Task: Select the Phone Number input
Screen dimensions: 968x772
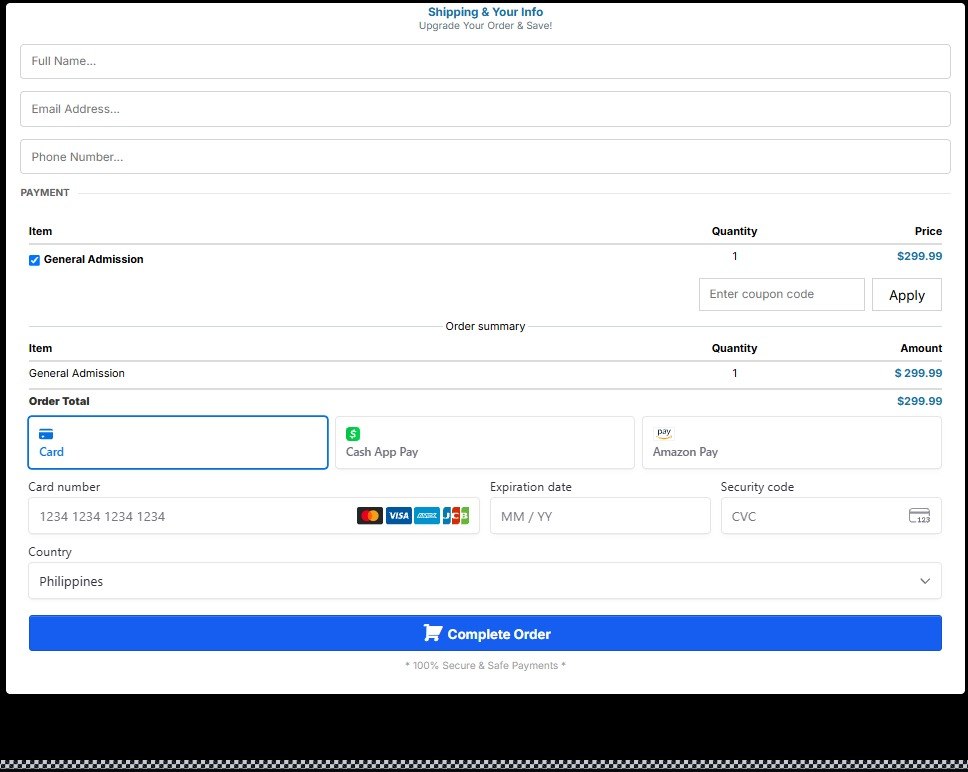Action: [x=485, y=157]
